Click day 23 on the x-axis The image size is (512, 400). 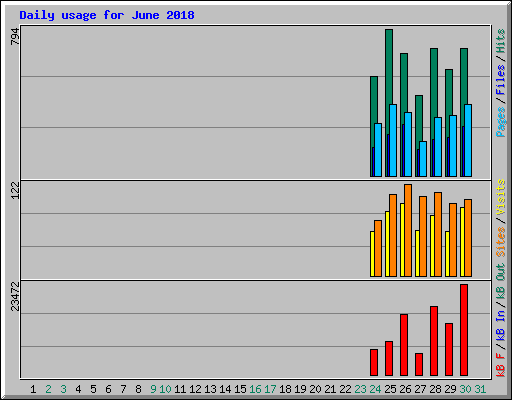(360, 389)
